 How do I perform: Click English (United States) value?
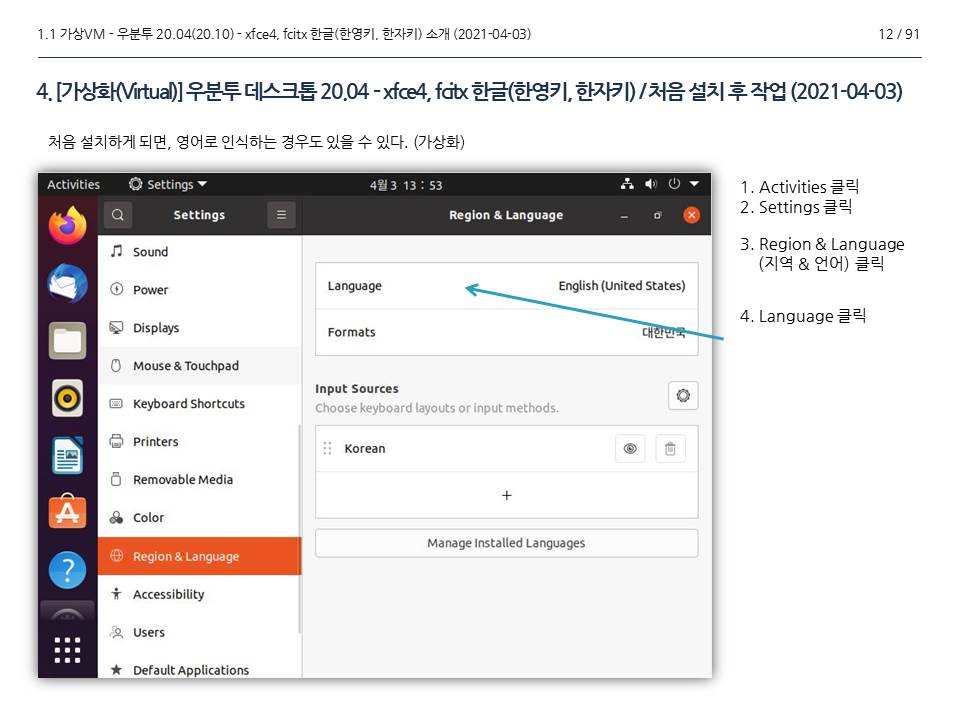click(x=621, y=286)
